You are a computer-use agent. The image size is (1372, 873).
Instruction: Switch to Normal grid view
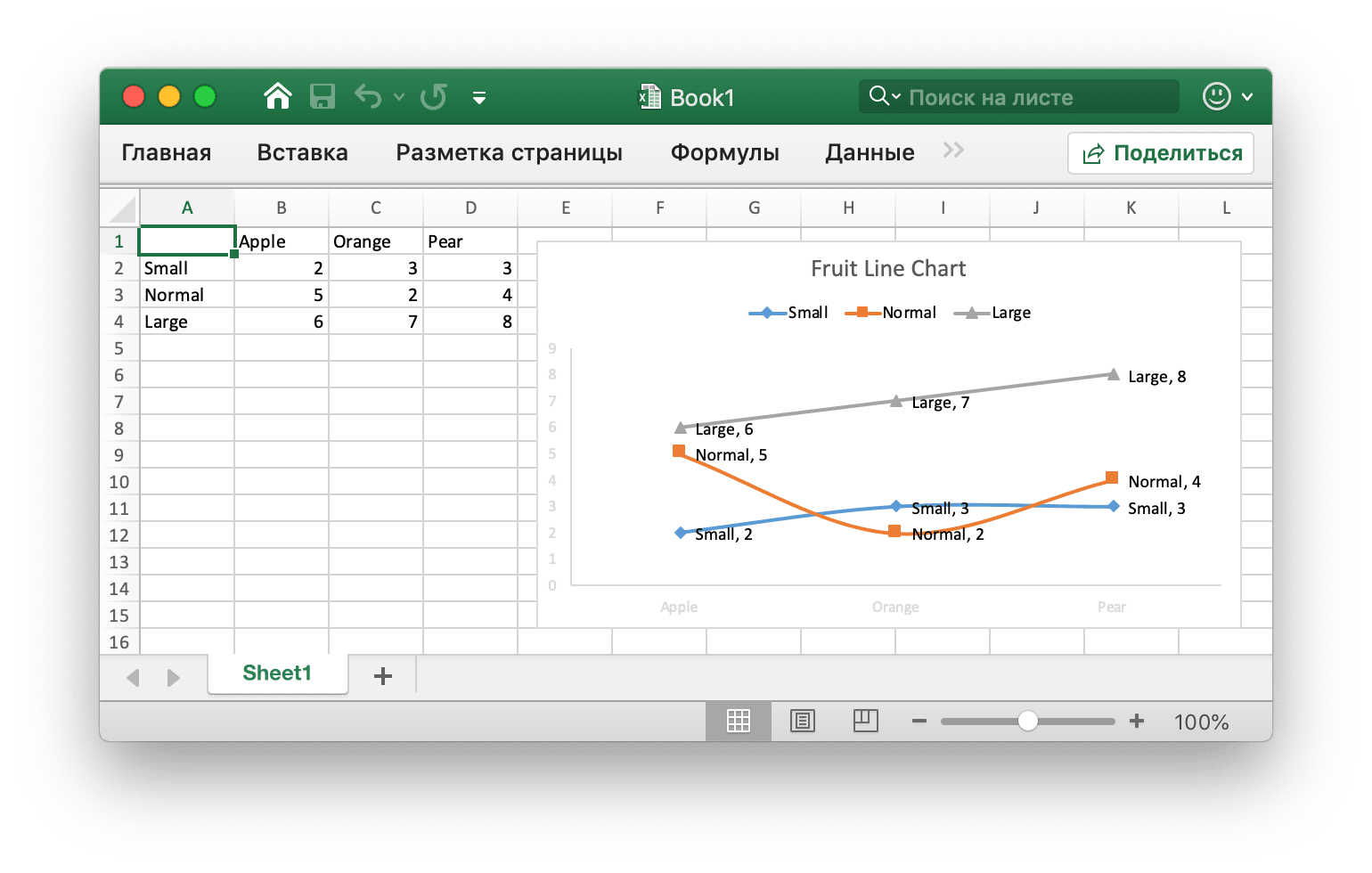(x=739, y=721)
